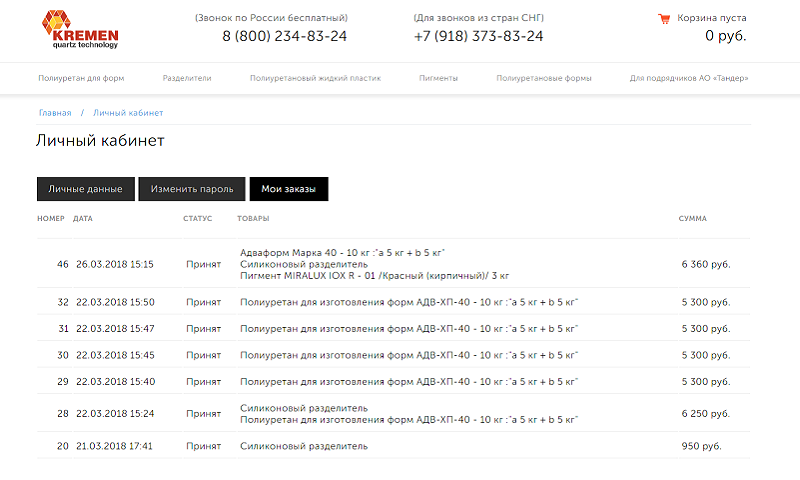This screenshot has width=800, height=480.
Task: Open 'Личный кабинет' breadcrumb link
Action: 128,113
